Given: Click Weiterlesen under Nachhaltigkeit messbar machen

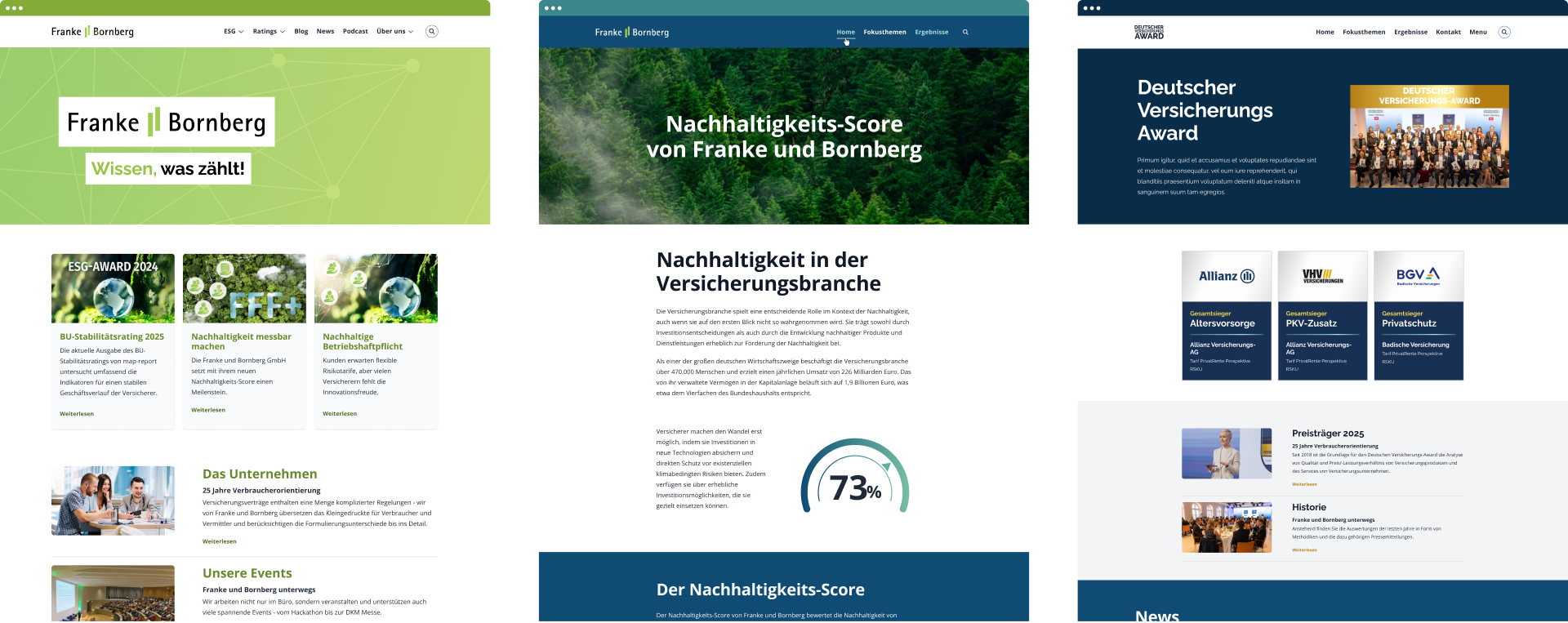Looking at the screenshot, I should (208, 410).
